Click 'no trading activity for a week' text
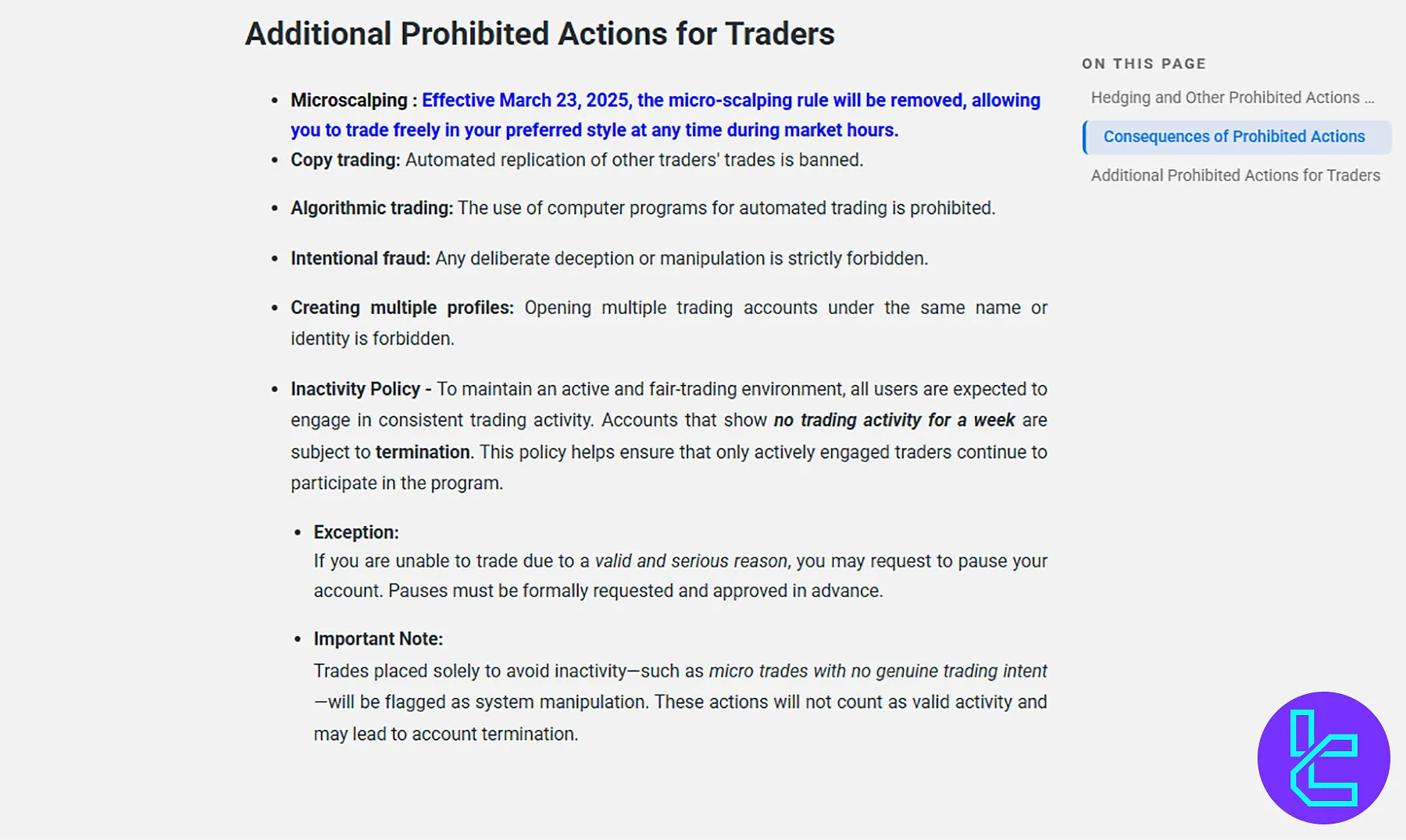 tap(893, 419)
